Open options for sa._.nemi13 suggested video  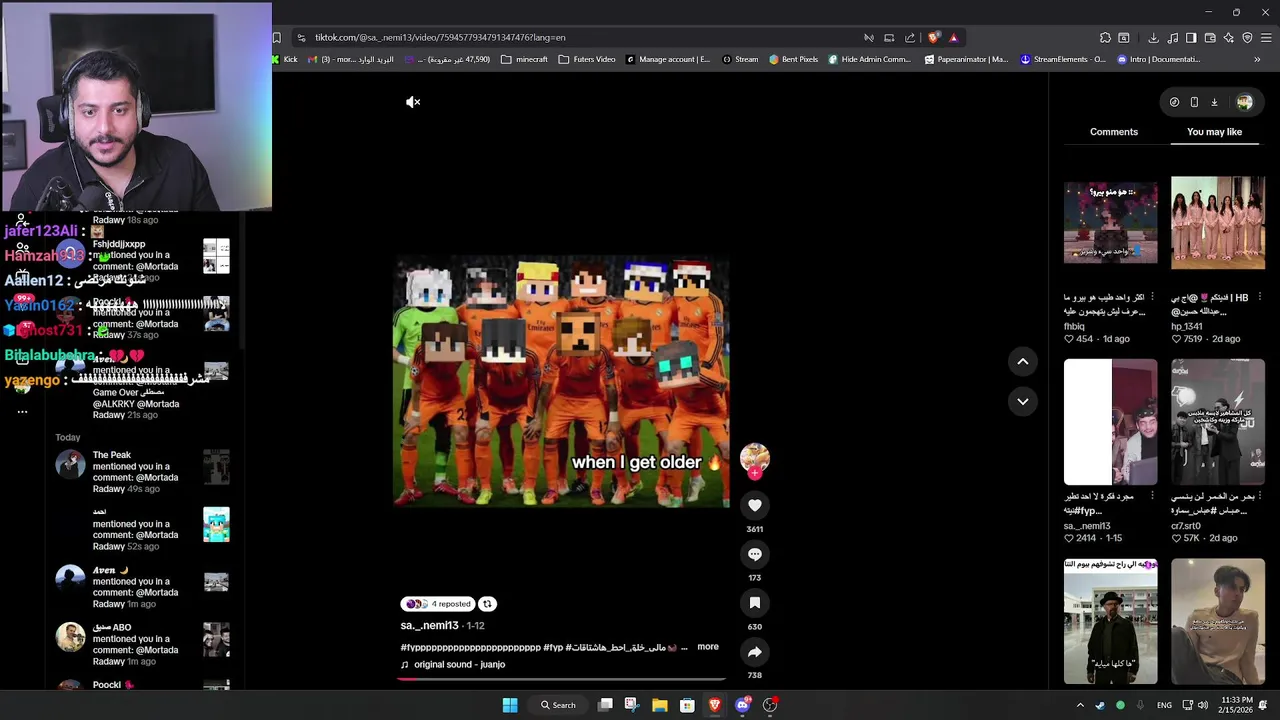point(1153,496)
